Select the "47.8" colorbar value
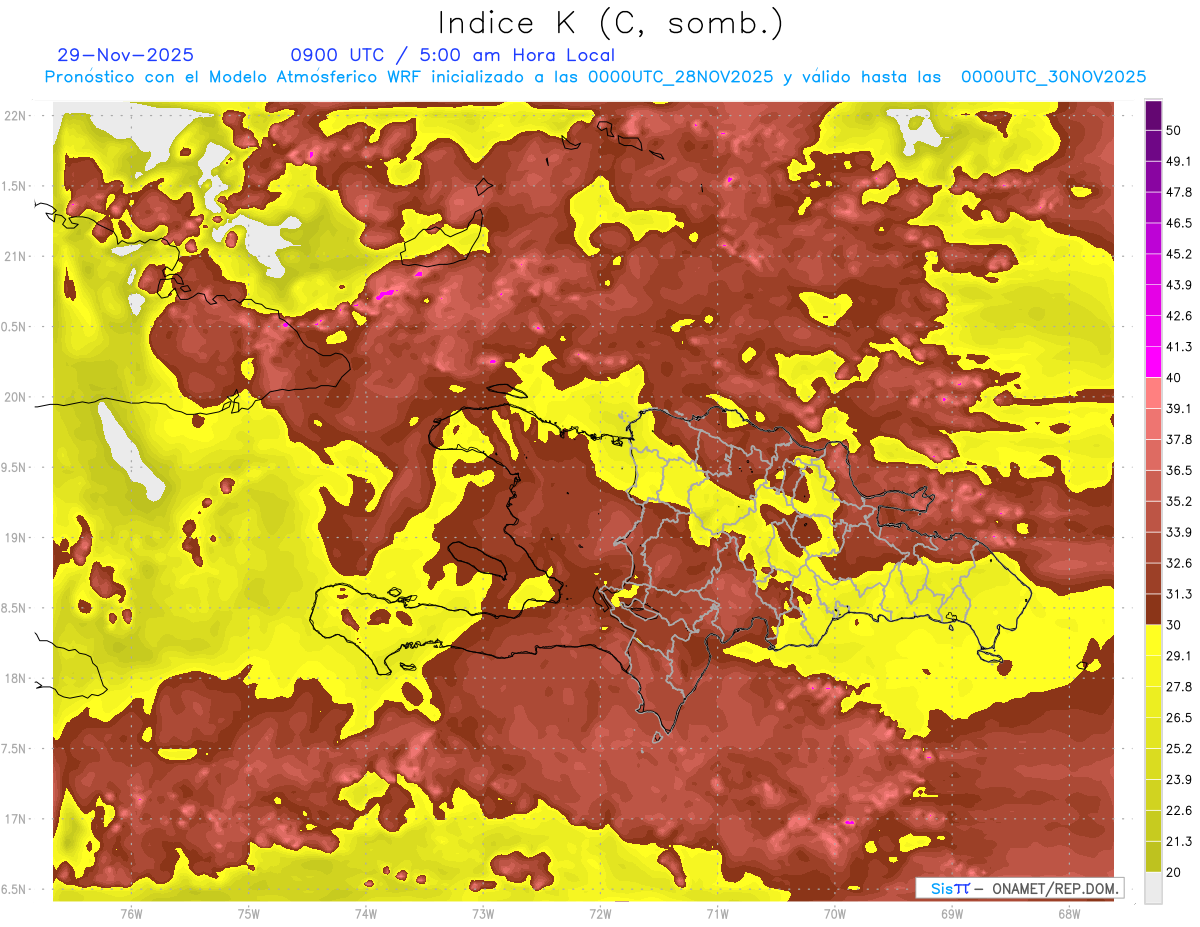1200x927 pixels. (1179, 192)
